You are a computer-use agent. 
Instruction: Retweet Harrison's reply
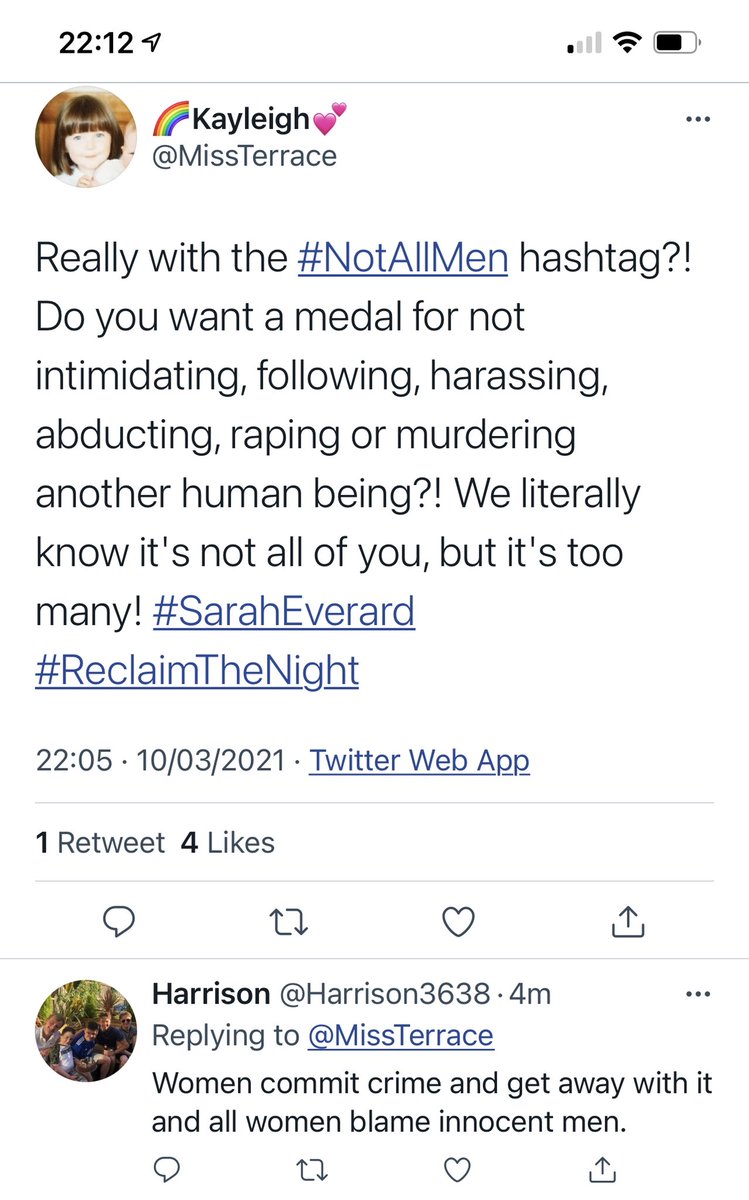[314, 1168]
